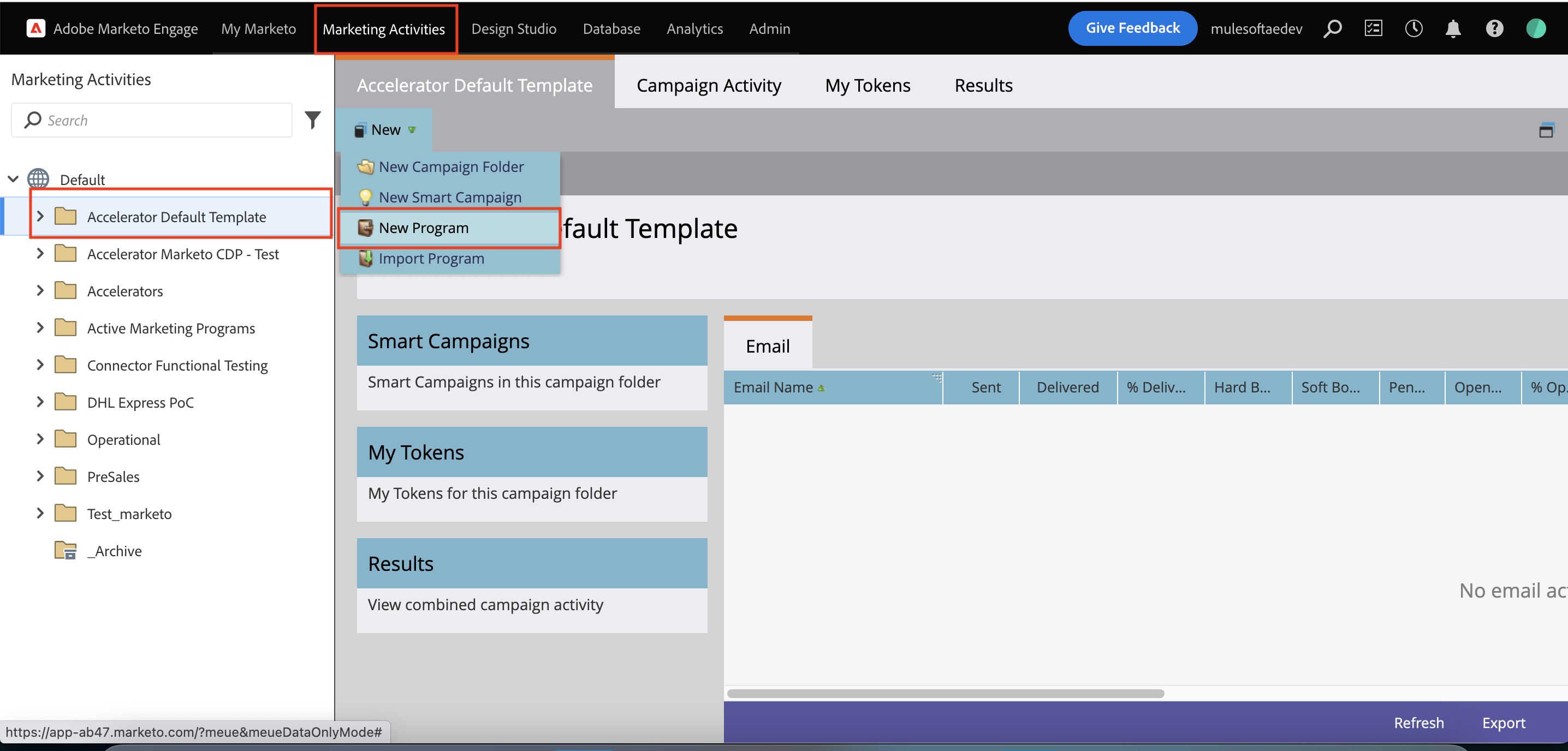Switch to the Results tab
1568x751 pixels.
click(x=983, y=85)
